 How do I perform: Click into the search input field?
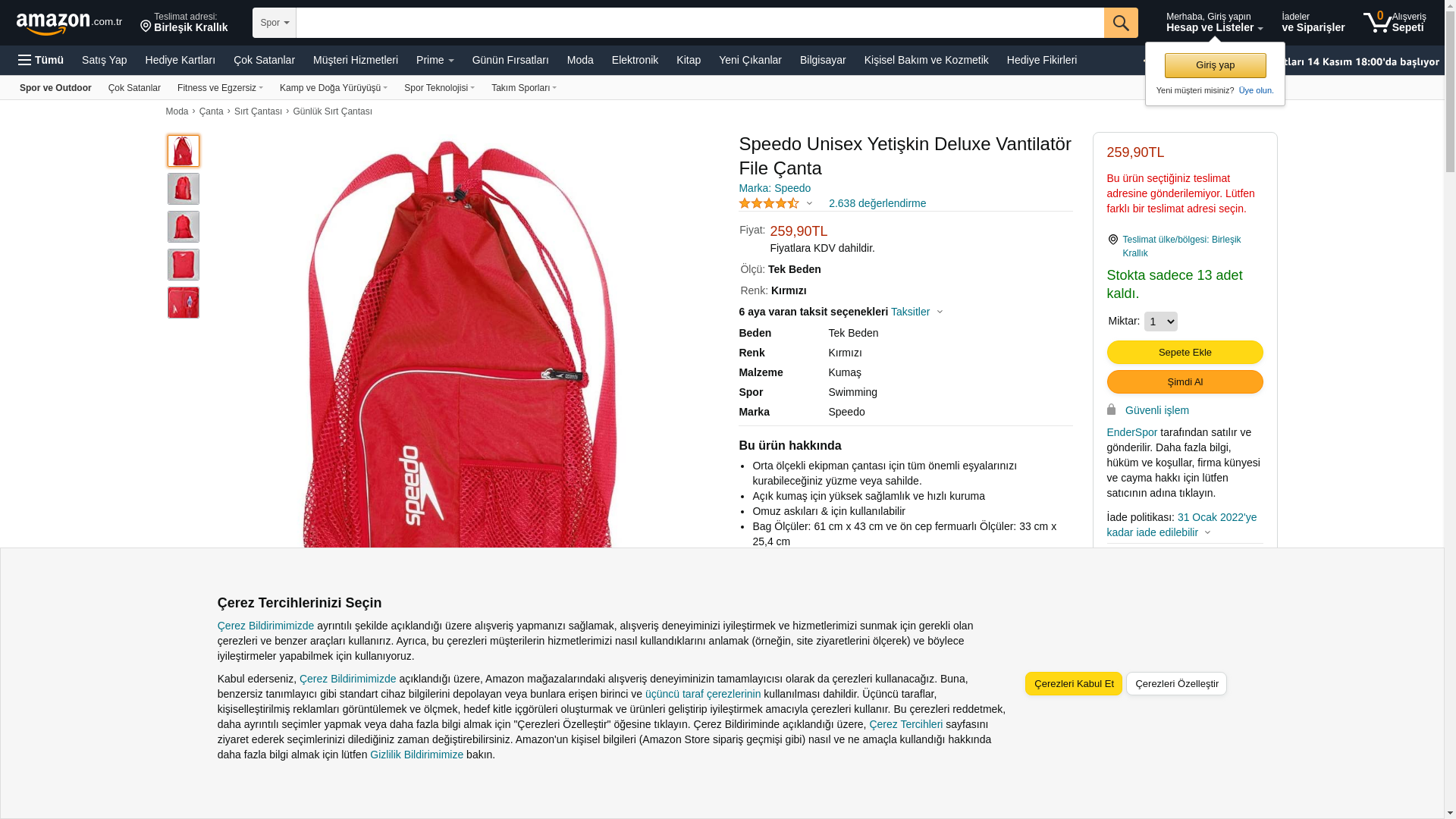coord(700,23)
